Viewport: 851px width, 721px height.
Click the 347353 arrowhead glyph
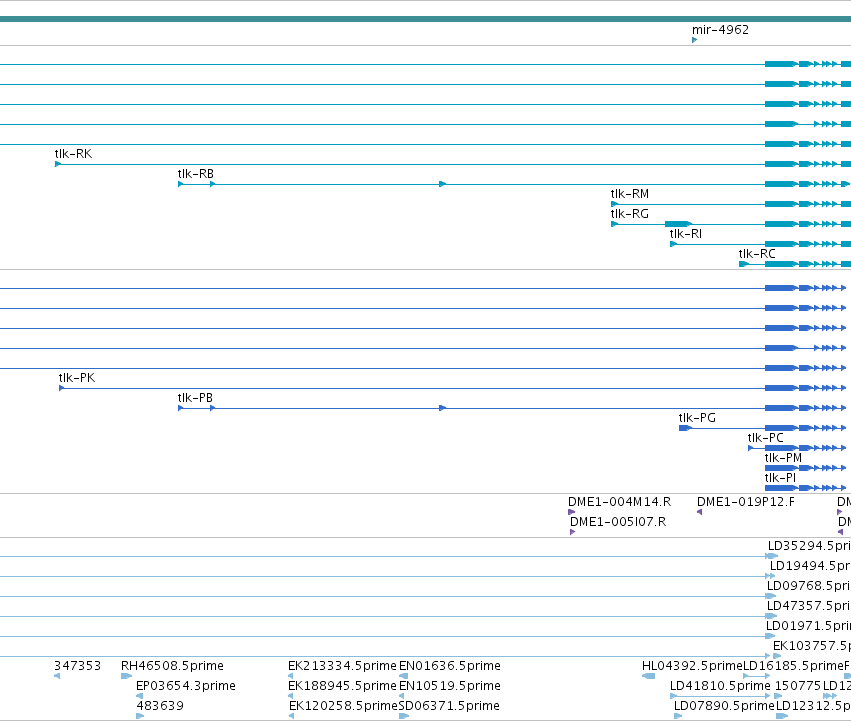point(57,676)
